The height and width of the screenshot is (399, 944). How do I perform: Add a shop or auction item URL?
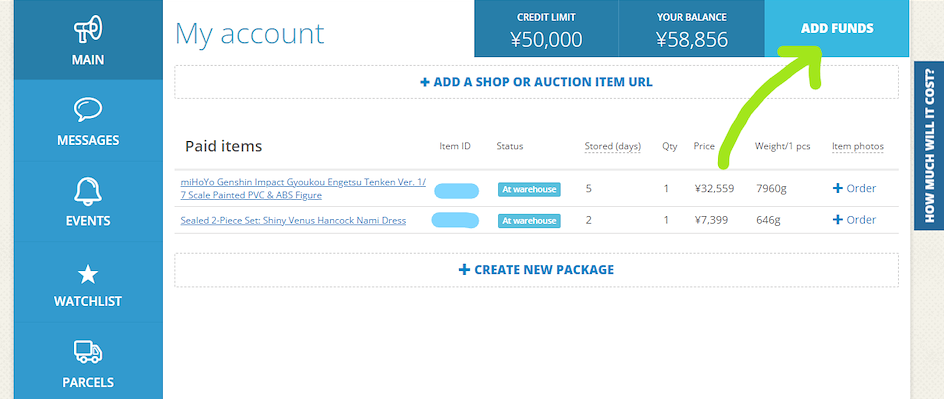point(536,82)
